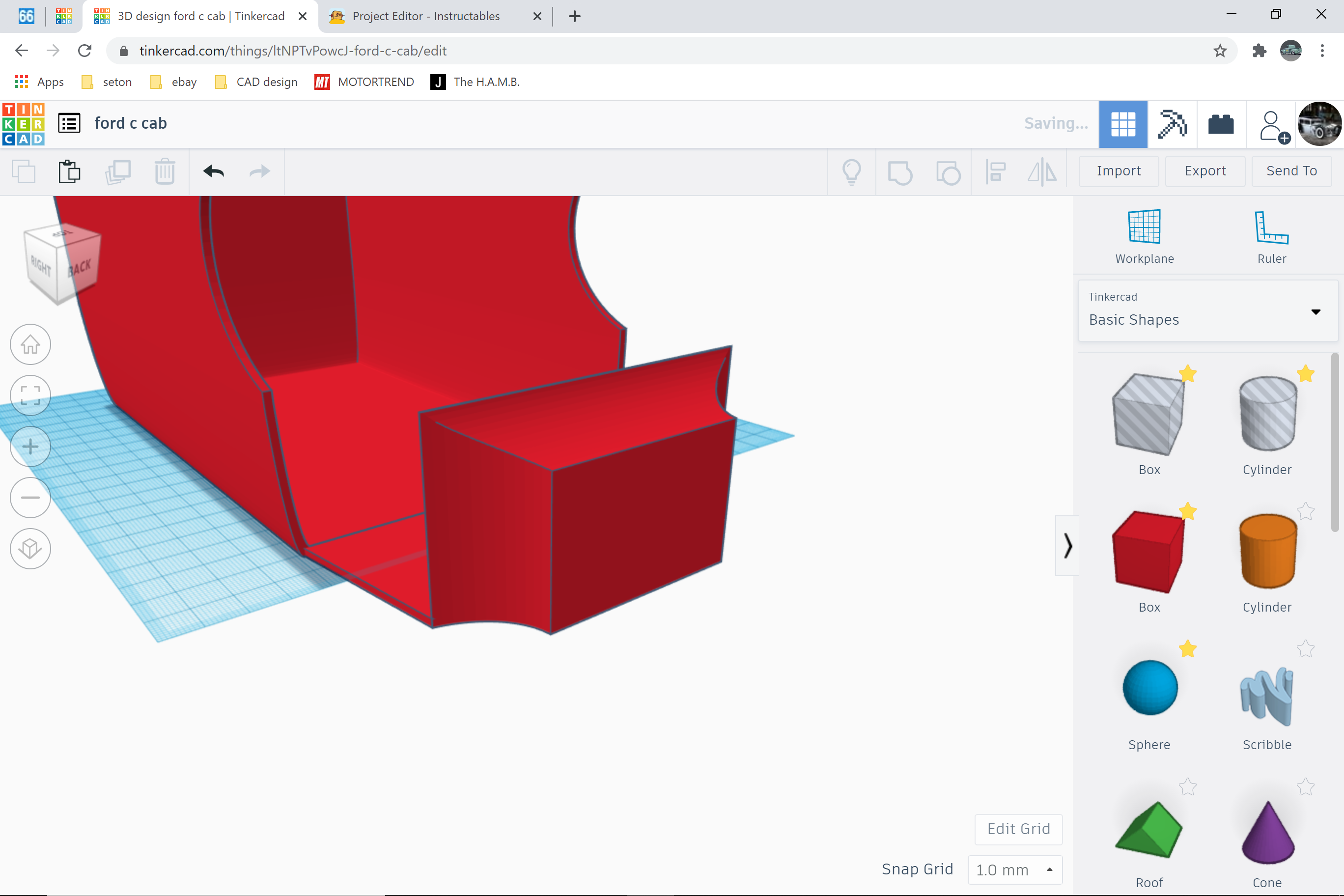Switch to Project Editor Instructables tab
The width and height of the screenshot is (1344, 896).
coord(436,16)
